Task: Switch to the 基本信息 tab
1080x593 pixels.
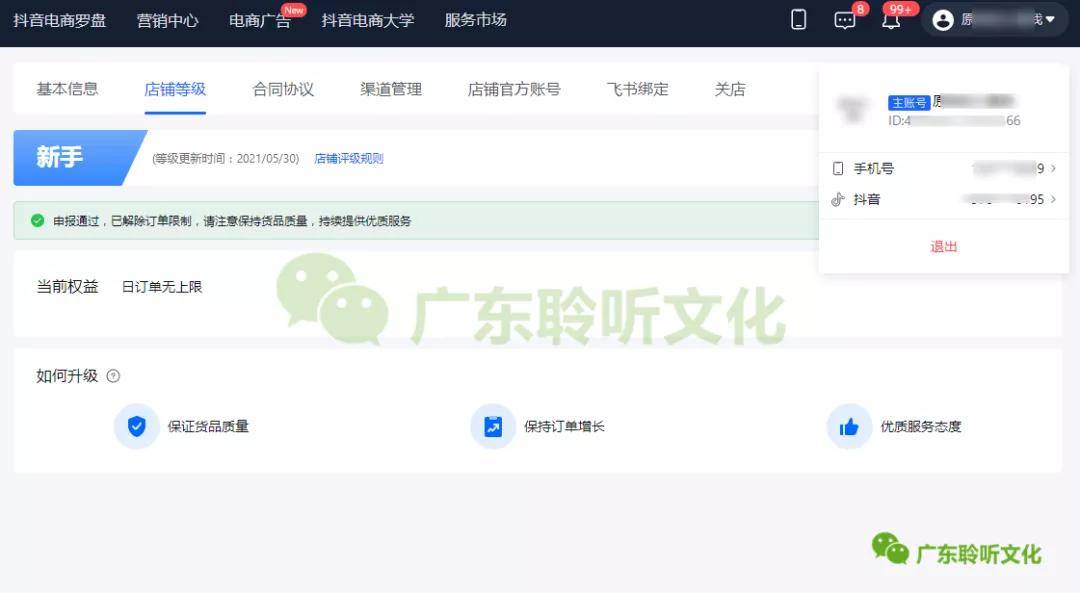Action: point(68,89)
